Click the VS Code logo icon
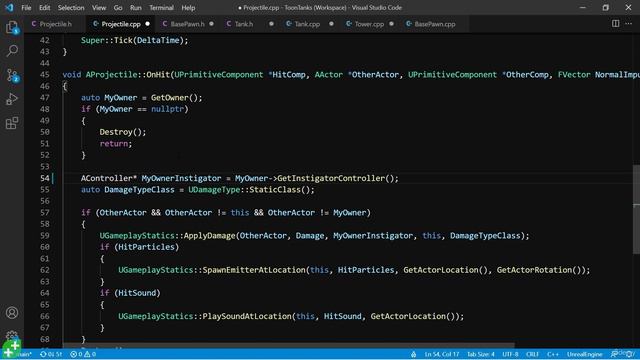 pyautogui.click(x=9, y=7)
